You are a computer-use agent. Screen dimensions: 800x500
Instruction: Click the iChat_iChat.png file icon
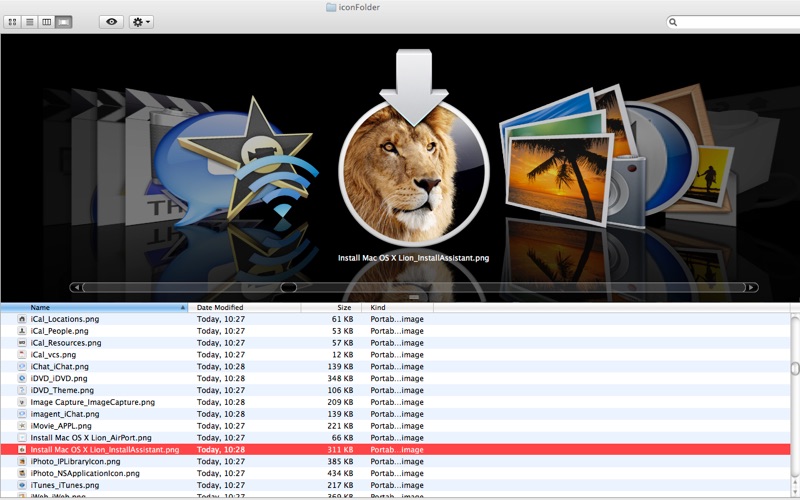click(22, 366)
